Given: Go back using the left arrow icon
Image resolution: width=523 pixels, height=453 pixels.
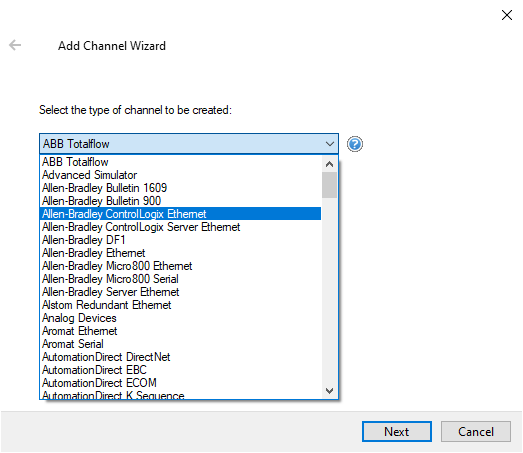Looking at the screenshot, I should click(x=15, y=45).
